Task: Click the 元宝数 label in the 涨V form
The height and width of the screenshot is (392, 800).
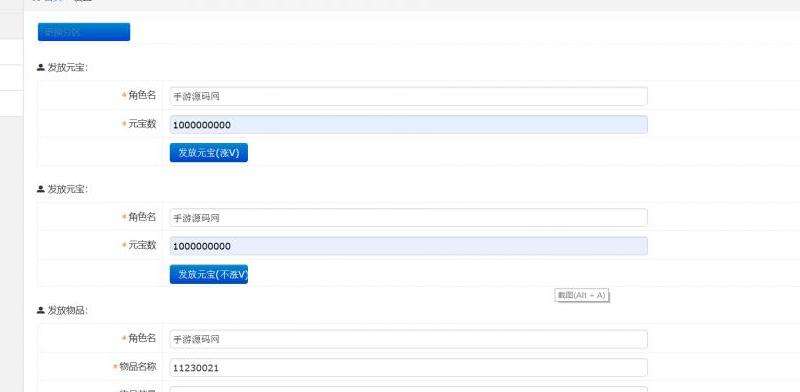Action: (142, 124)
